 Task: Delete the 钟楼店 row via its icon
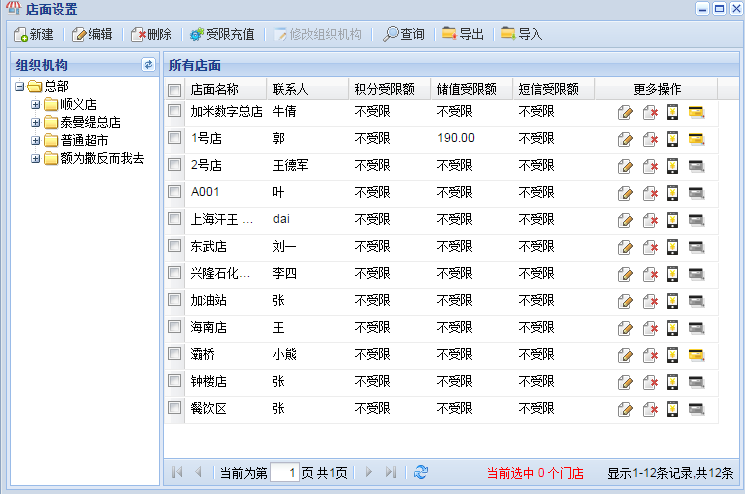click(650, 382)
